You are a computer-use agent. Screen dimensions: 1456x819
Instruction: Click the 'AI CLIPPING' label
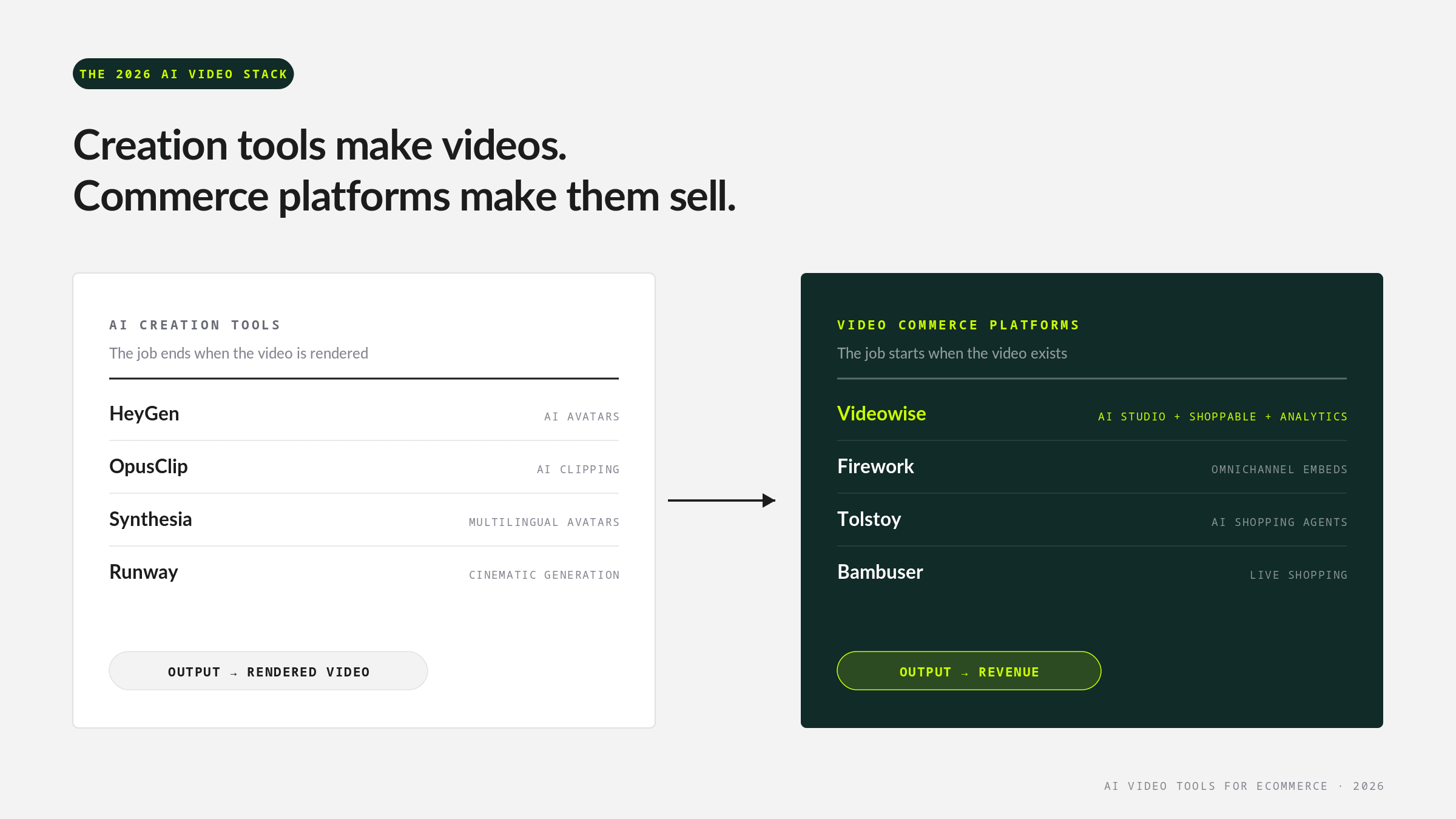[578, 470]
